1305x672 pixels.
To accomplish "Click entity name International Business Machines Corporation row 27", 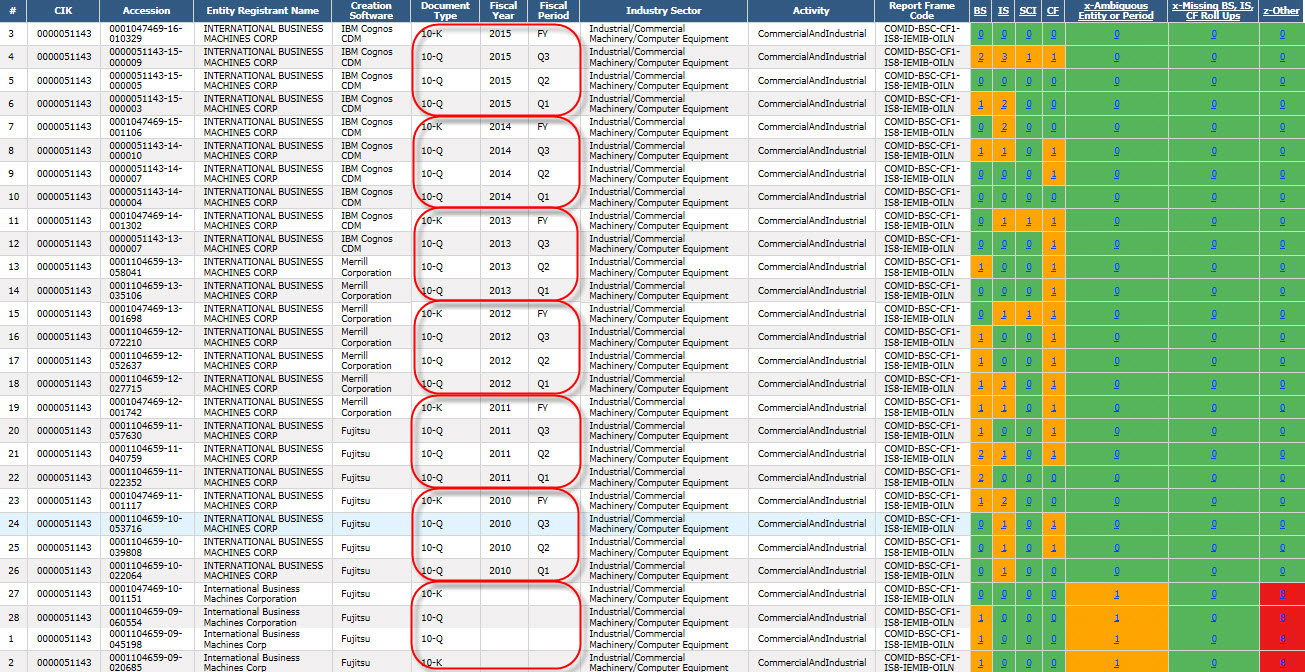I will point(251,594).
